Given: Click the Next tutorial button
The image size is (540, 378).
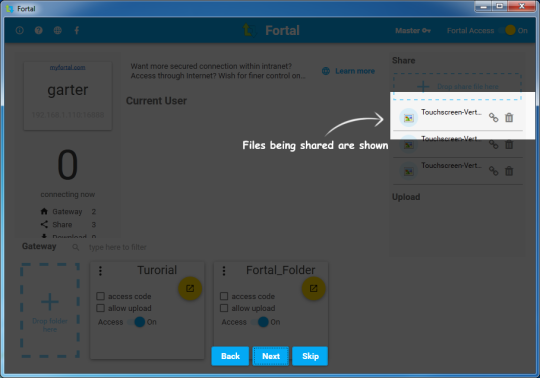Looking at the screenshot, I should click(x=271, y=356).
